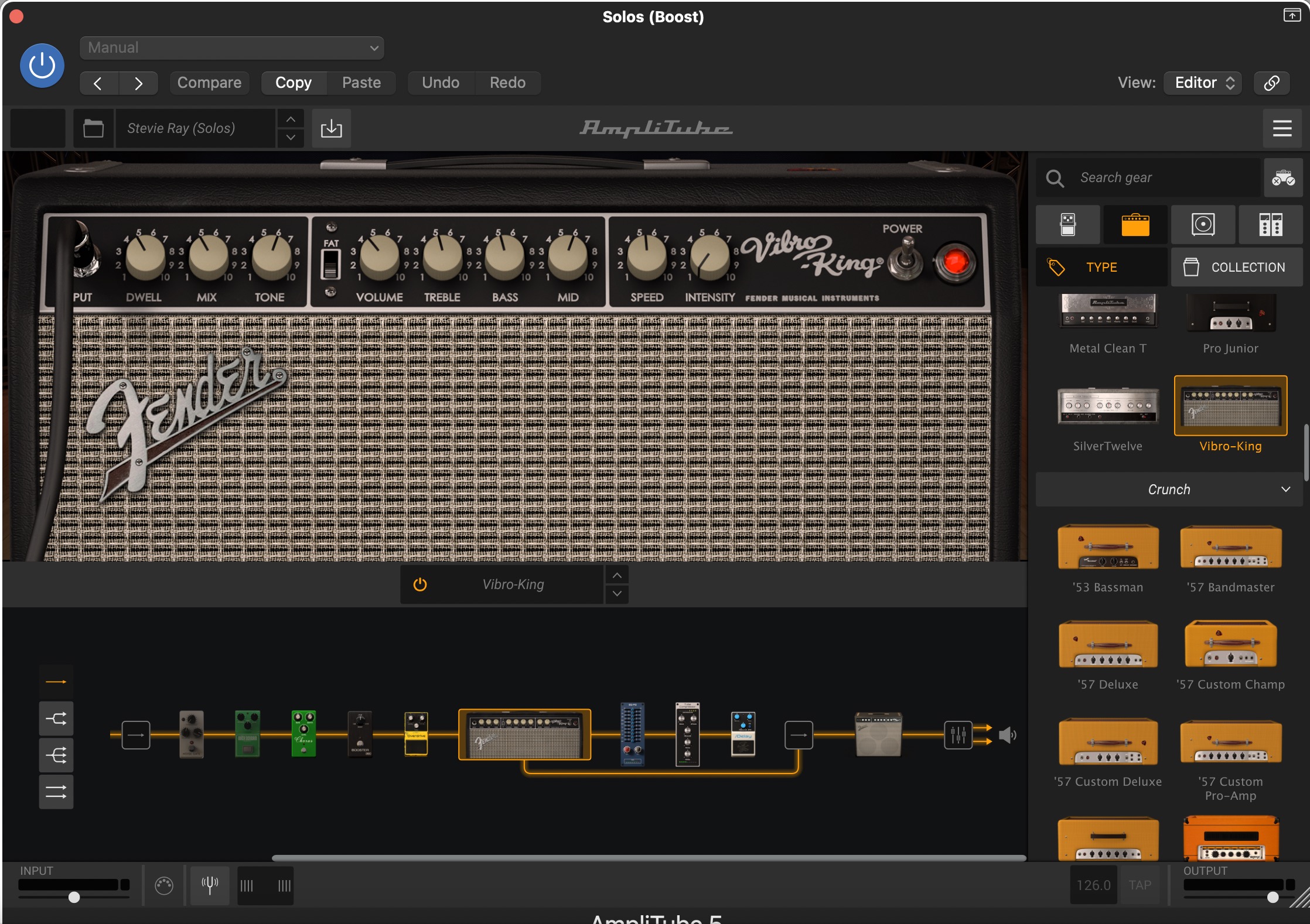
Task: Open the hamburger main menu
Action: 1282,128
